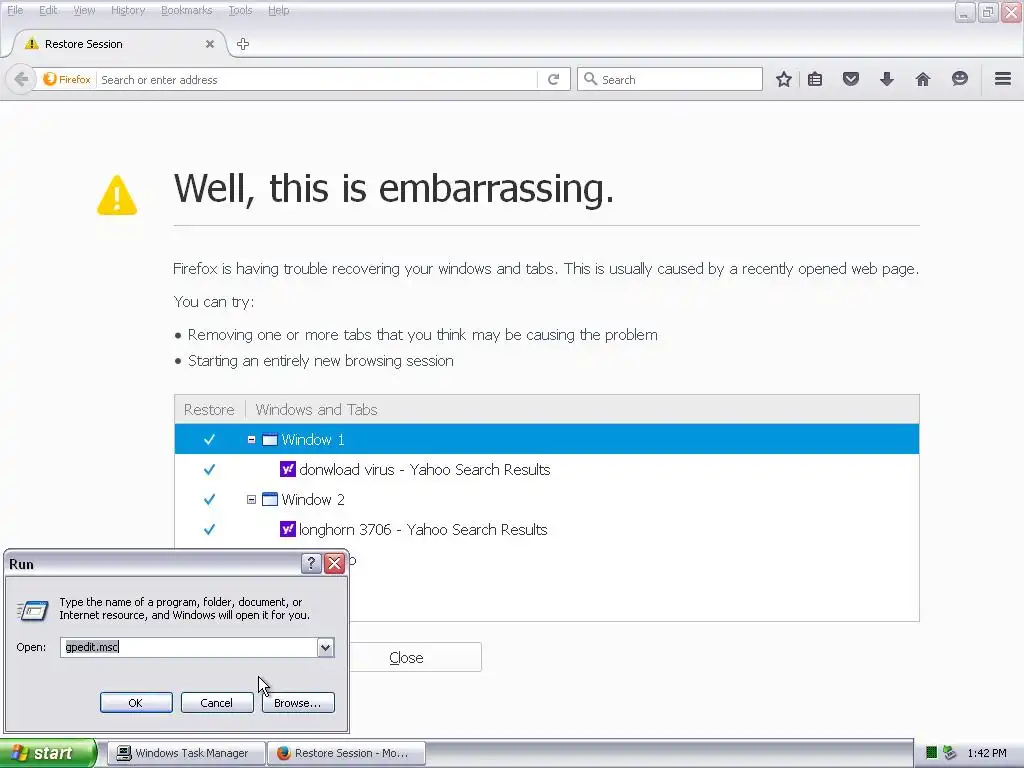Open the File menu
The height and width of the screenshot is (768, 1024).
pos(15,10)
